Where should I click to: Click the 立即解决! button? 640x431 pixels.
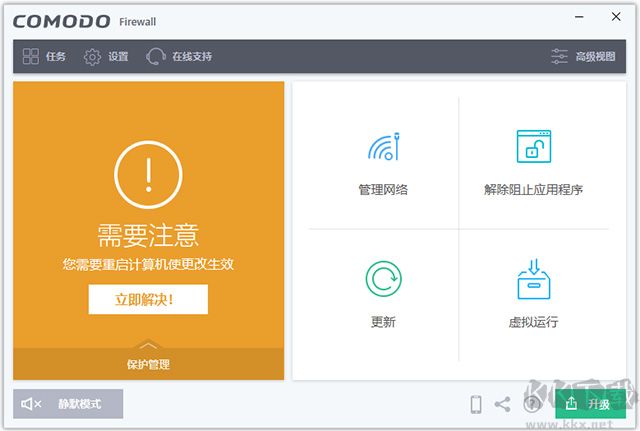point(148,300)
